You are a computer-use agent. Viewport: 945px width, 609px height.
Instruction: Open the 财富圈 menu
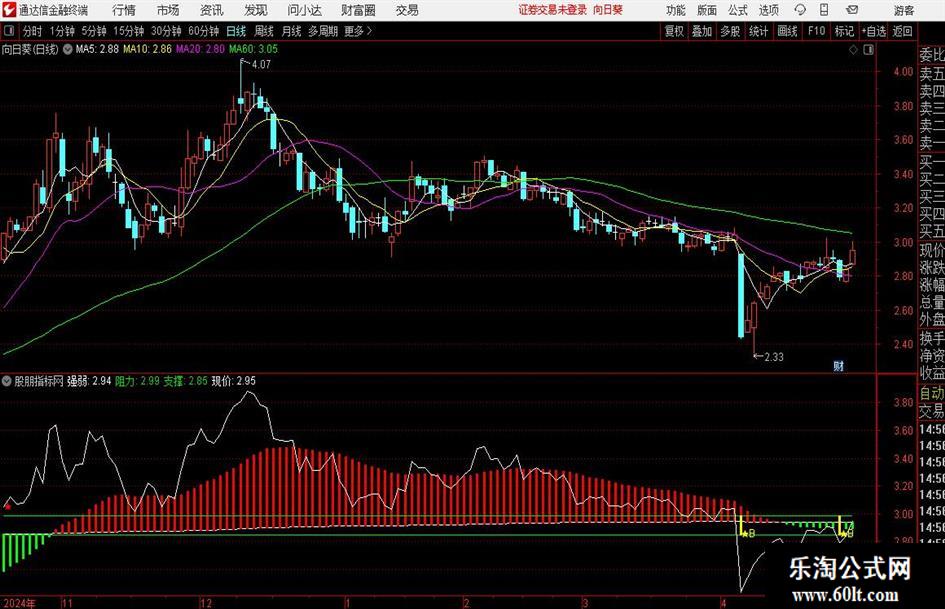[358, 10]
